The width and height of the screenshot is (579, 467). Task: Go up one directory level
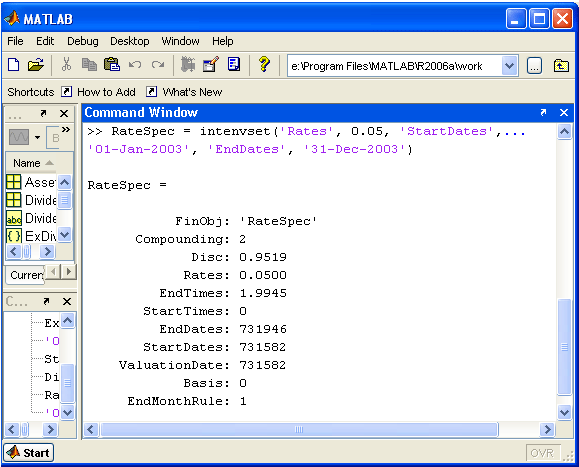(561, 66)
